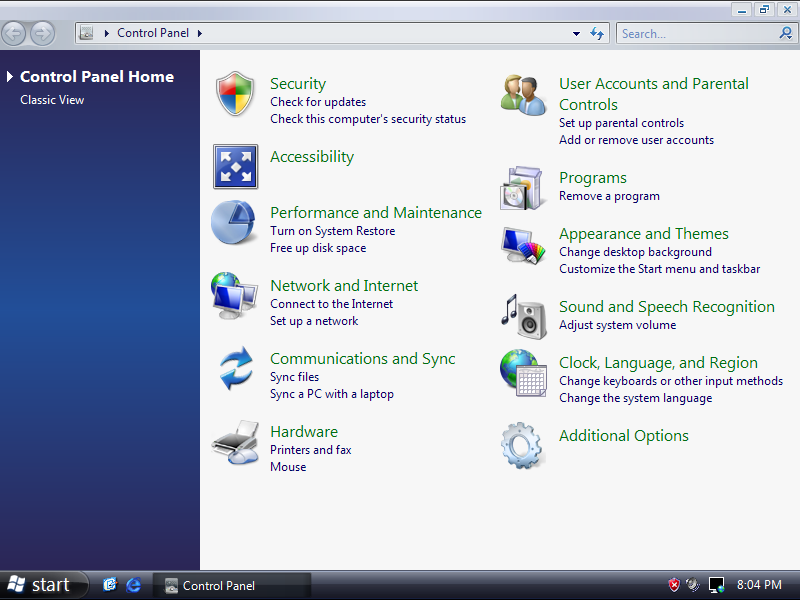Viewport: 800px width, 600px height.
Task: Open the network monitor tray icon
Action: pyautogui.click(x=716, y=585)
